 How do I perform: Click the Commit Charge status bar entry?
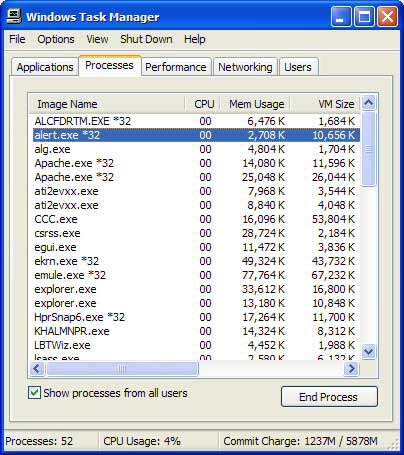click(300, 441)
